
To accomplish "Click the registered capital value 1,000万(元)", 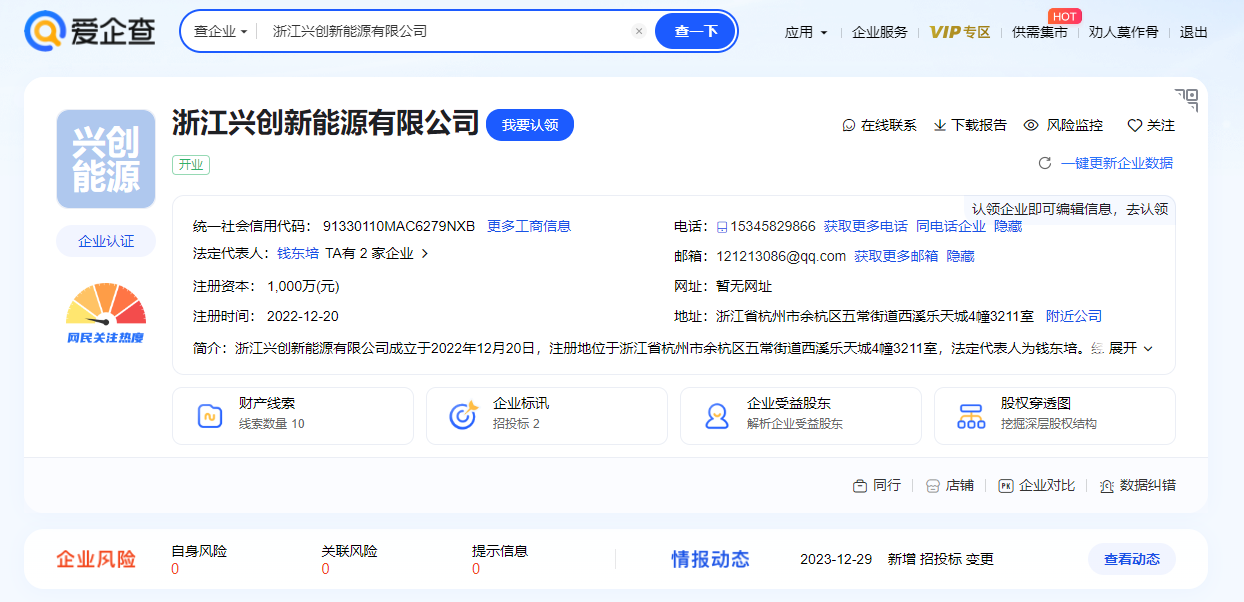I will tap(303, 286).
